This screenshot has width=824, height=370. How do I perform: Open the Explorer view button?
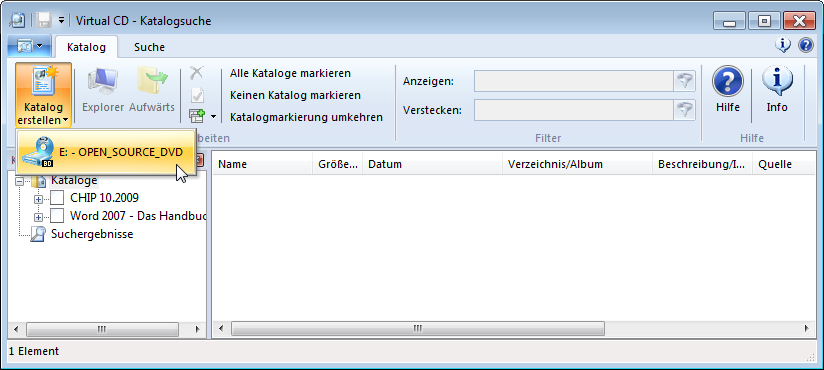(103, 89)
